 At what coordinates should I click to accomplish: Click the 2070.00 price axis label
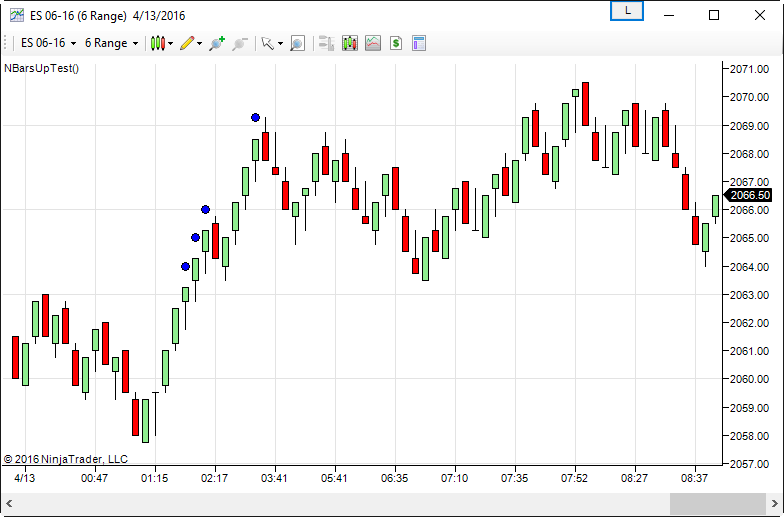[x=749, y=97]
